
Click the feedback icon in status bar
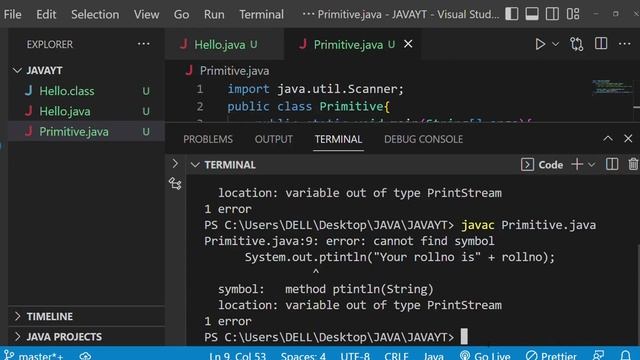click(598, 356)
